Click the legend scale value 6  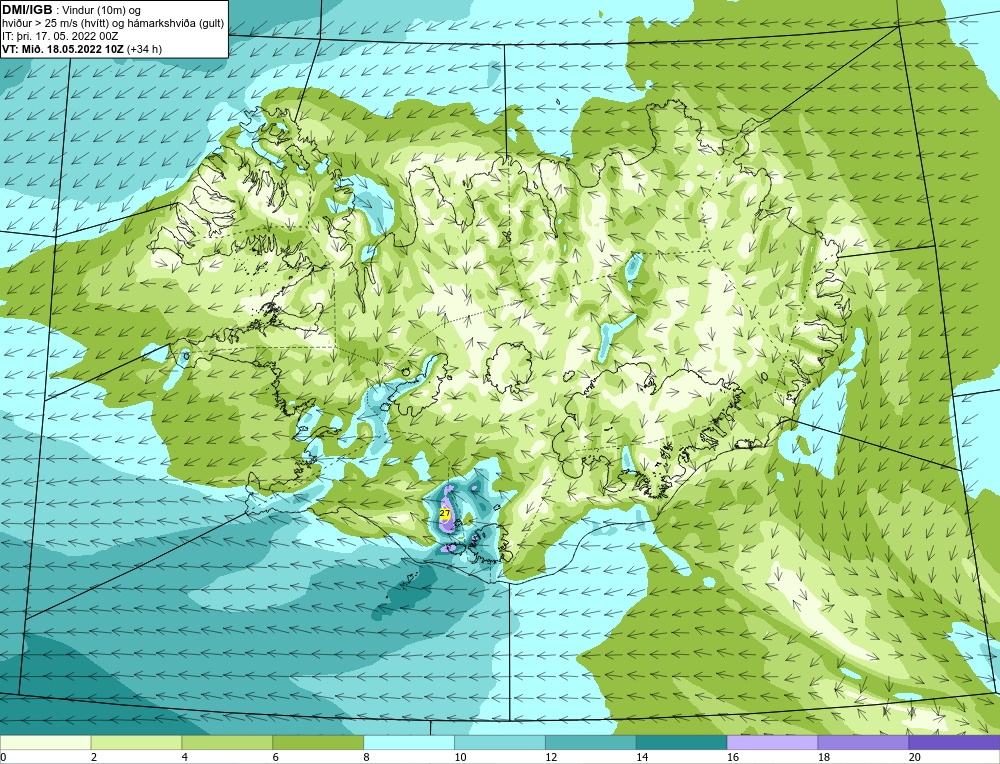click(276, 757)
